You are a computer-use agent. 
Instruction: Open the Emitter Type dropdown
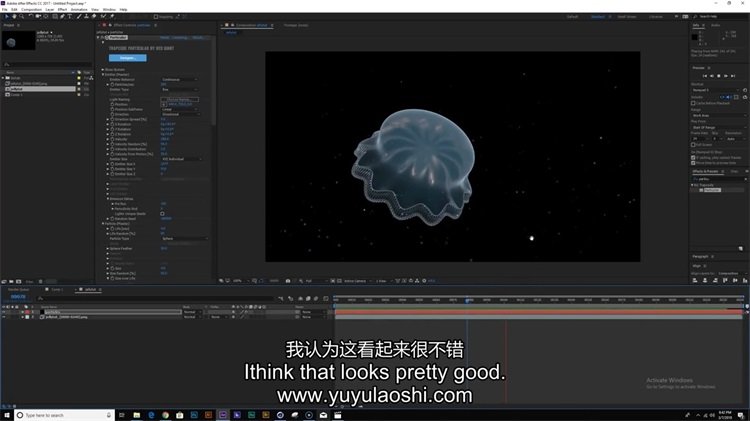tap(178, 89)
